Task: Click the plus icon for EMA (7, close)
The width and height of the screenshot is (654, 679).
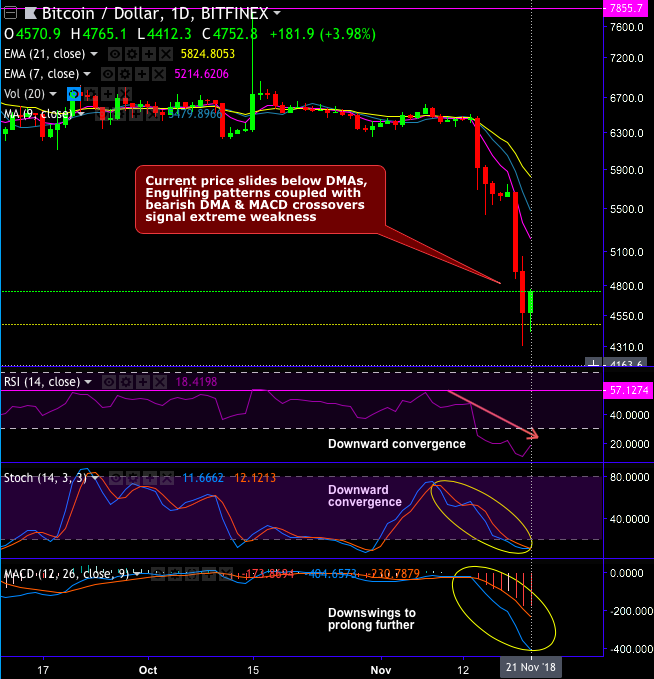Action: click(x=142, y=74)
